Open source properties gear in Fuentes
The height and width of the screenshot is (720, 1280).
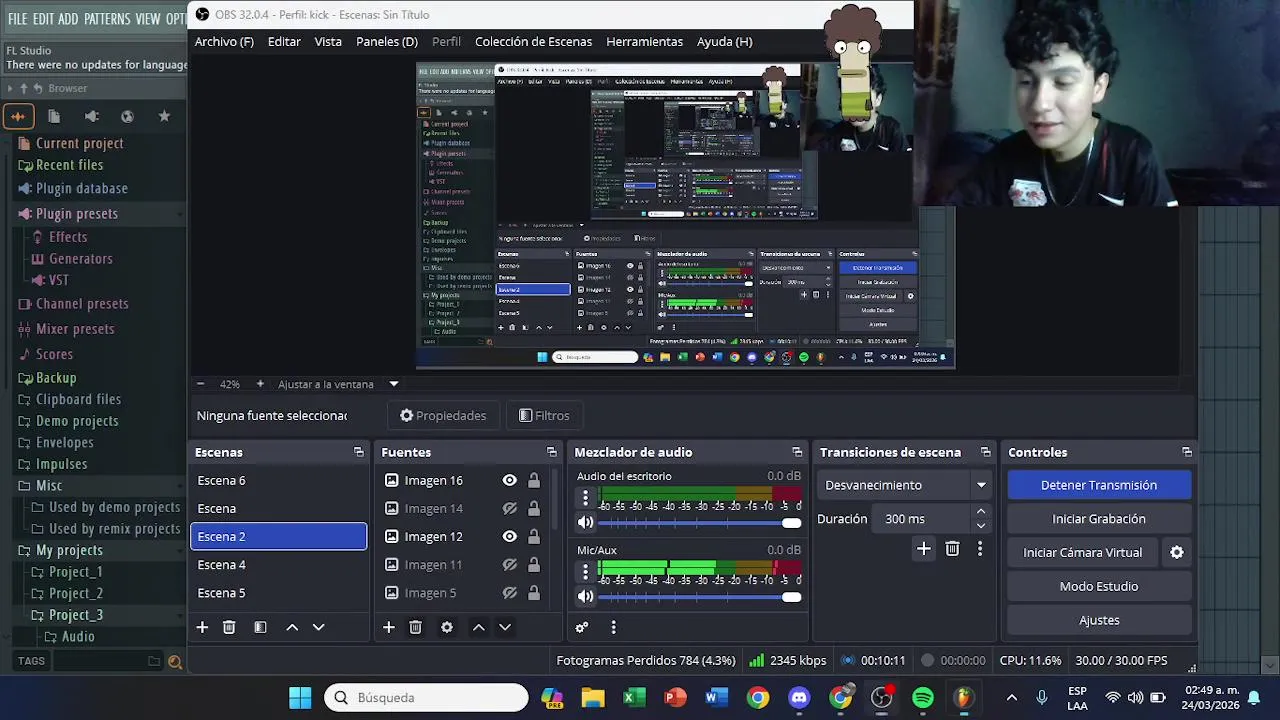447,627
